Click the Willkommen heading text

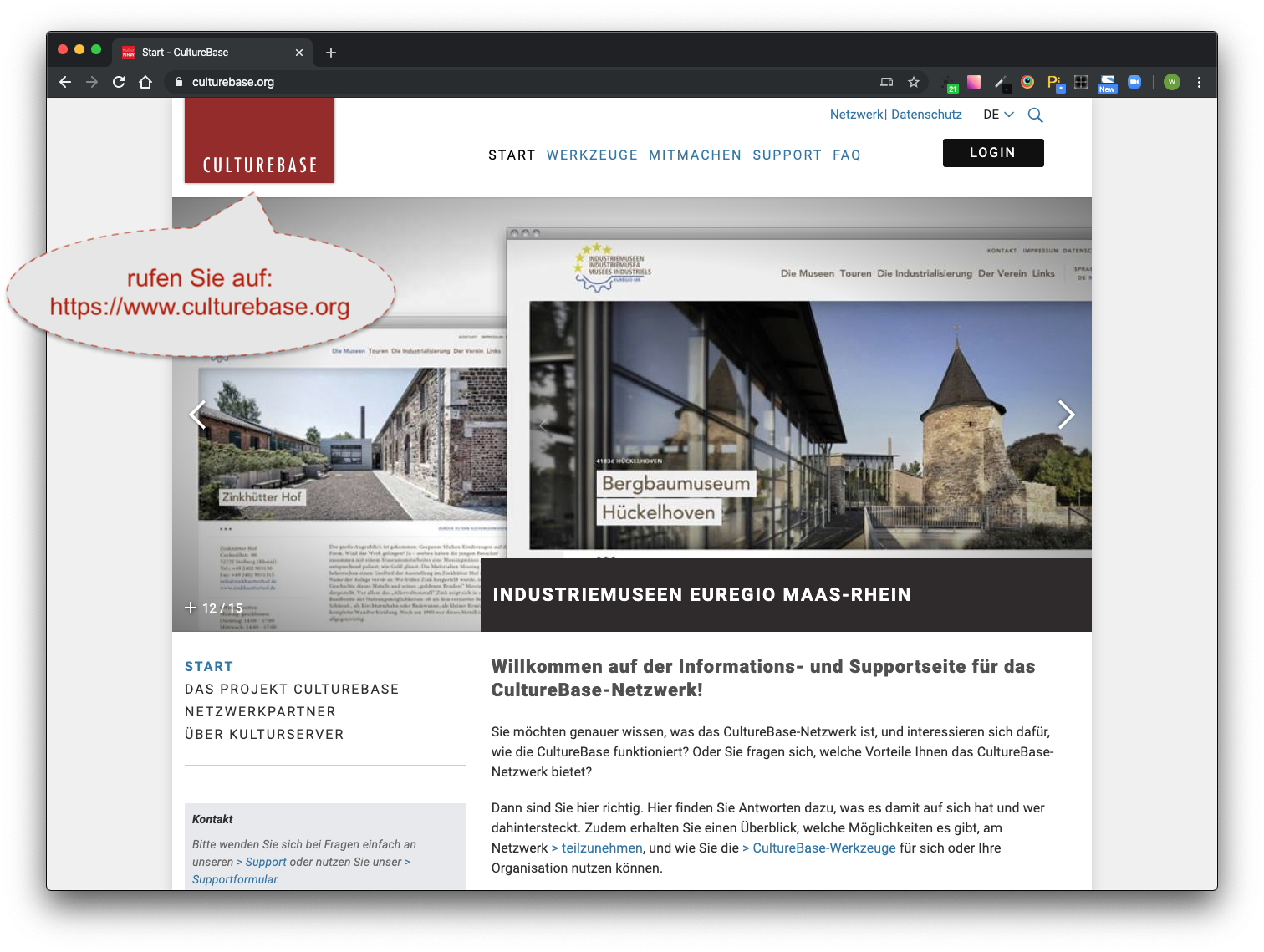point(763,678)
